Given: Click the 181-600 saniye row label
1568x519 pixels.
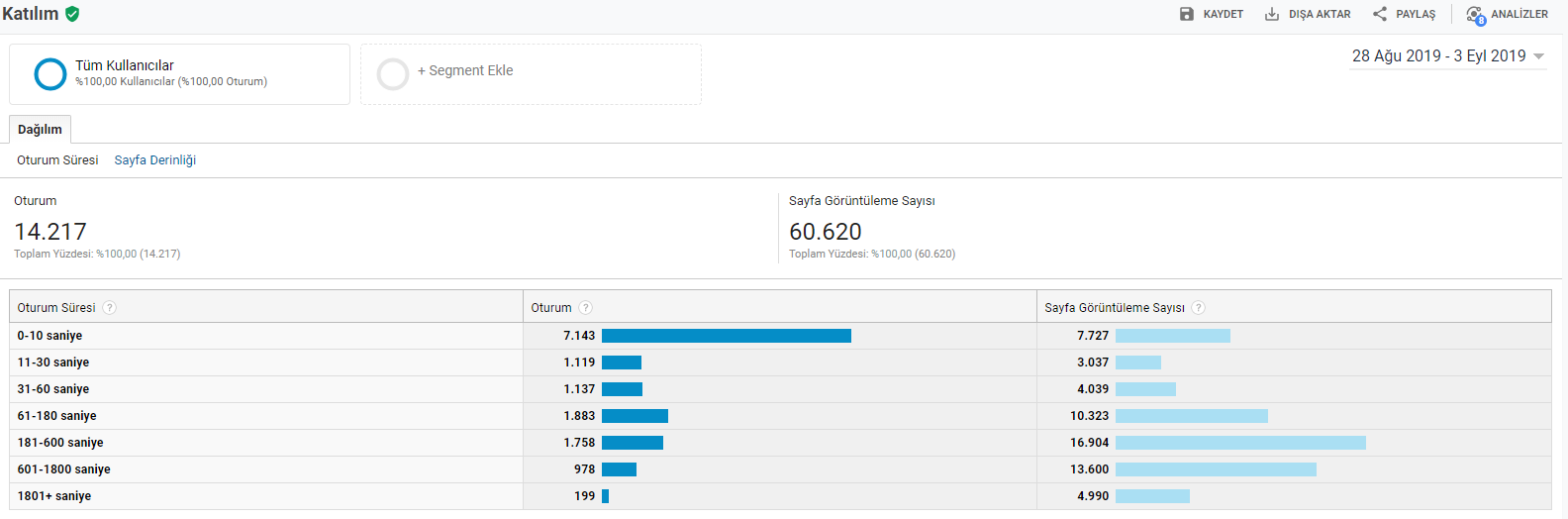Looking at the screenshot, I should (60, 443).
